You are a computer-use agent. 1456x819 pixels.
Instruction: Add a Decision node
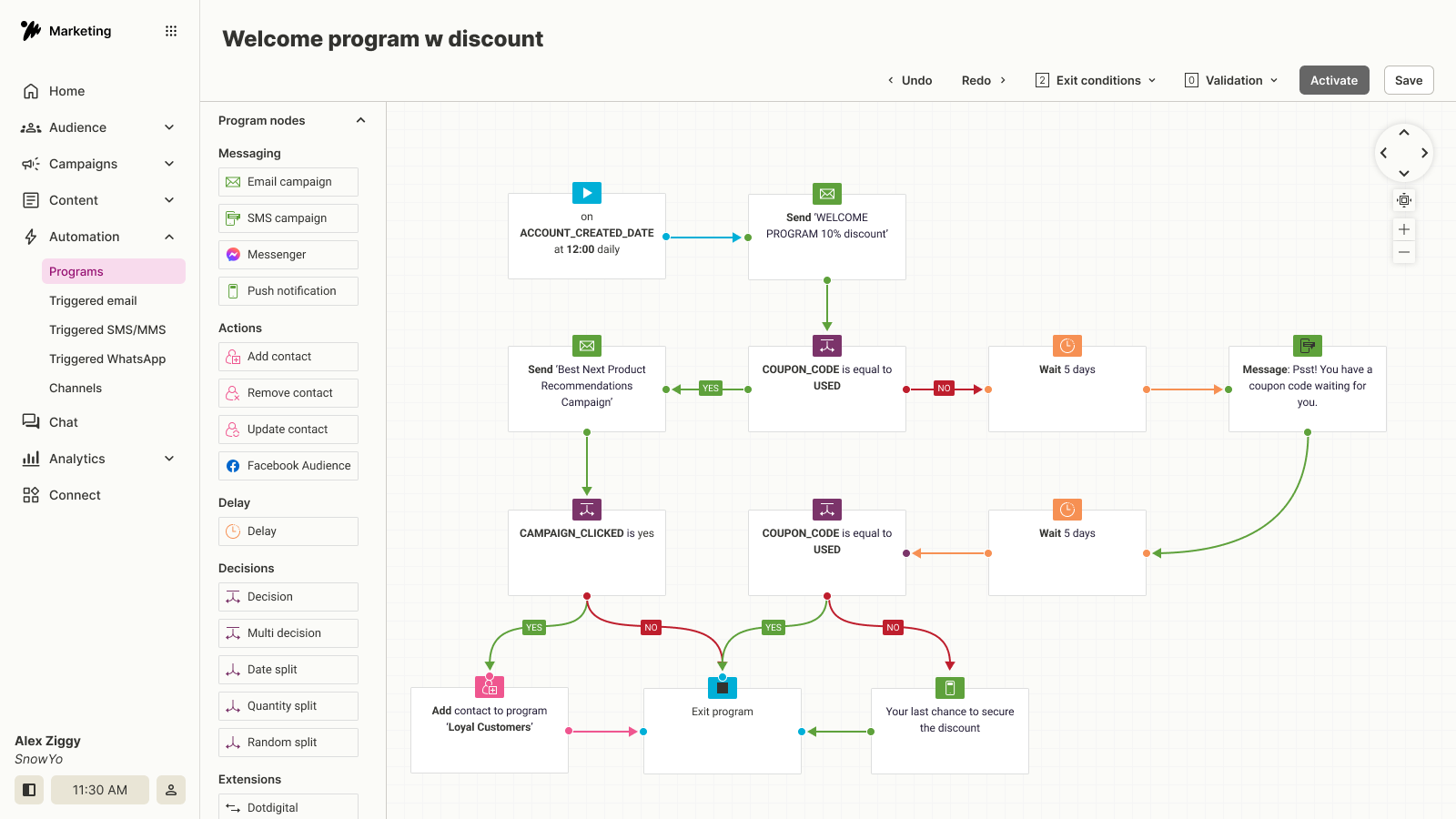(x=288, y=597)
